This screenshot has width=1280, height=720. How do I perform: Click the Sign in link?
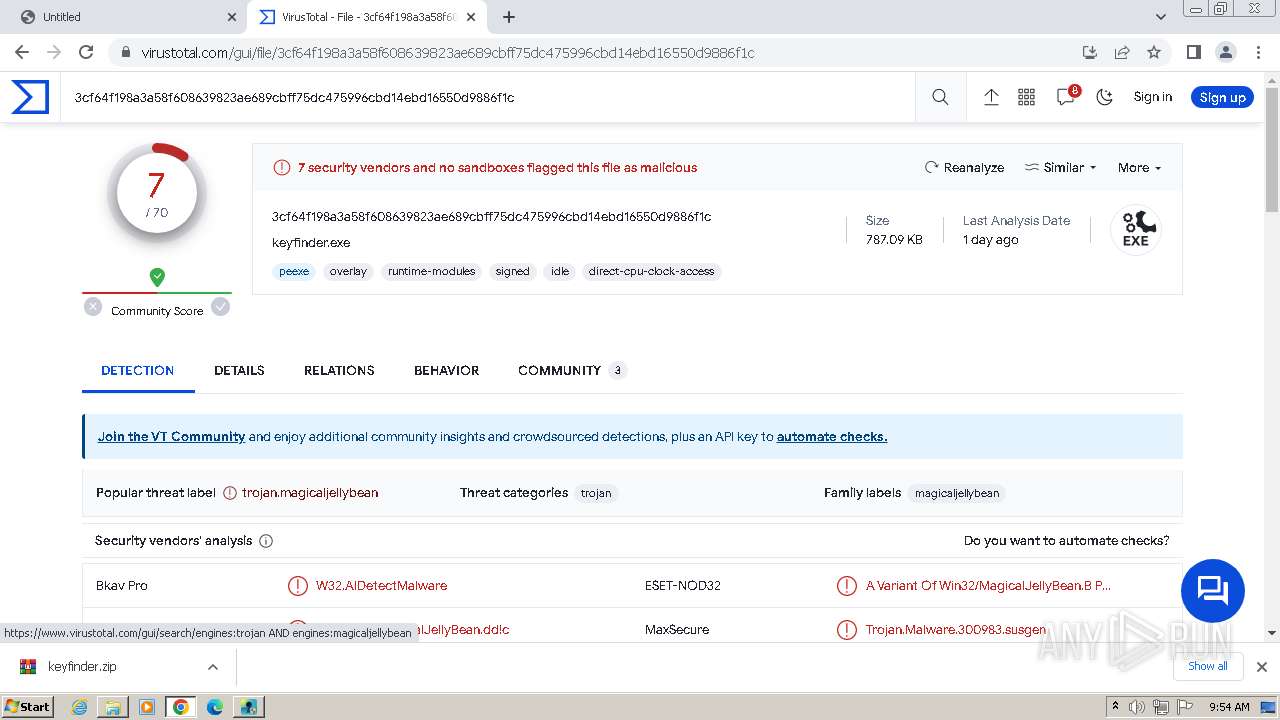click(1152, 97)
